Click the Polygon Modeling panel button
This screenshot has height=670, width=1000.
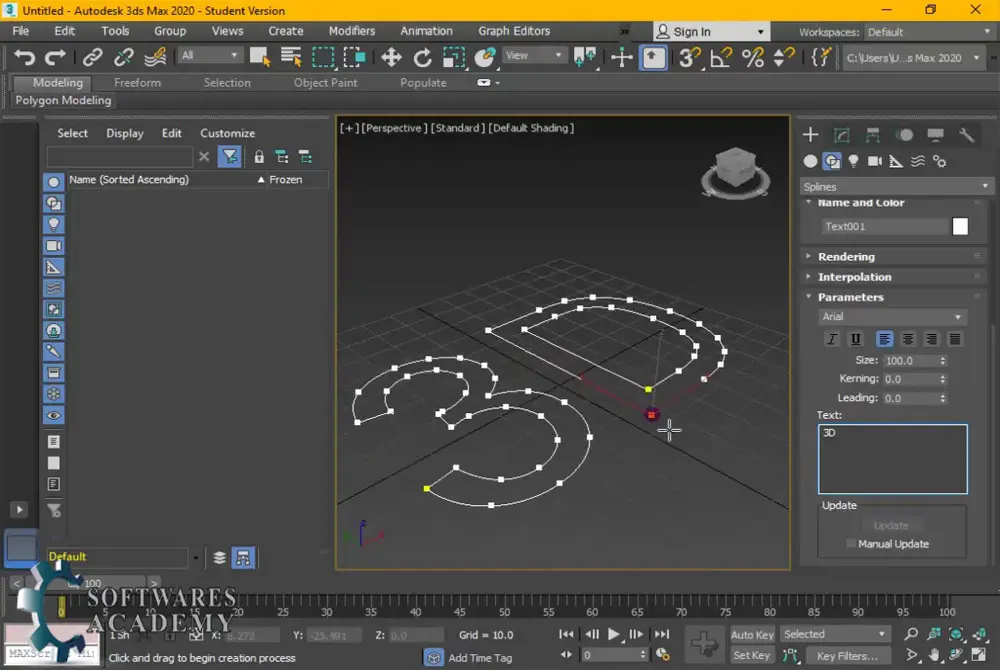(x=63, y=100)
